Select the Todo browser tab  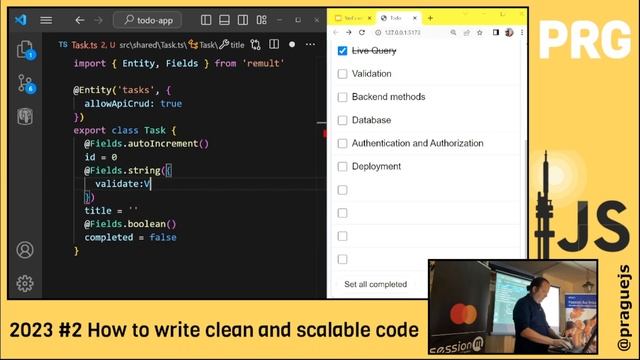click(398, 18)
